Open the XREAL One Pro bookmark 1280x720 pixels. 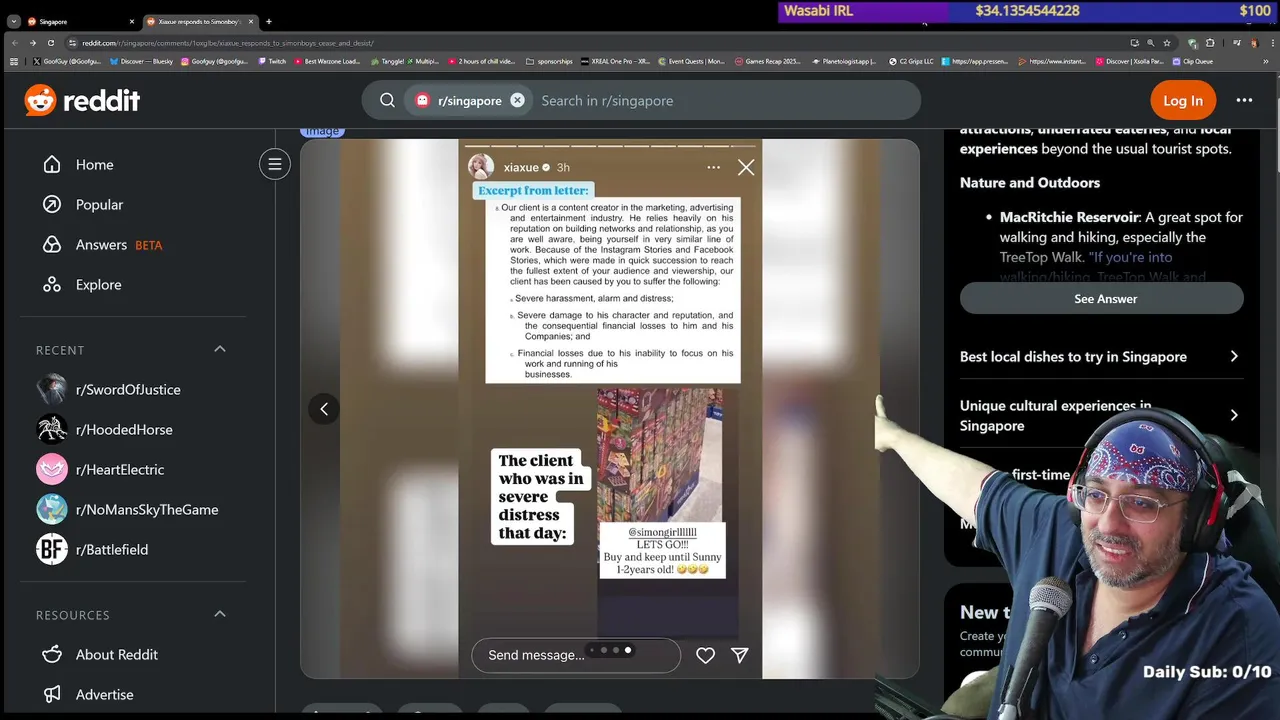pos(615,62)
